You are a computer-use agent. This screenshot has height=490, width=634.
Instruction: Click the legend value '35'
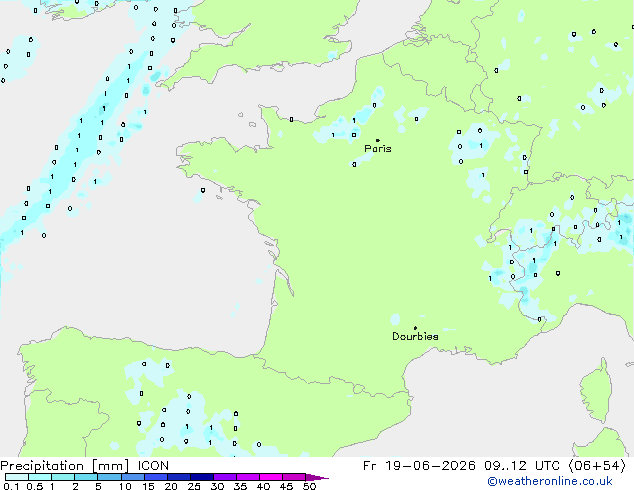(240, 486)
